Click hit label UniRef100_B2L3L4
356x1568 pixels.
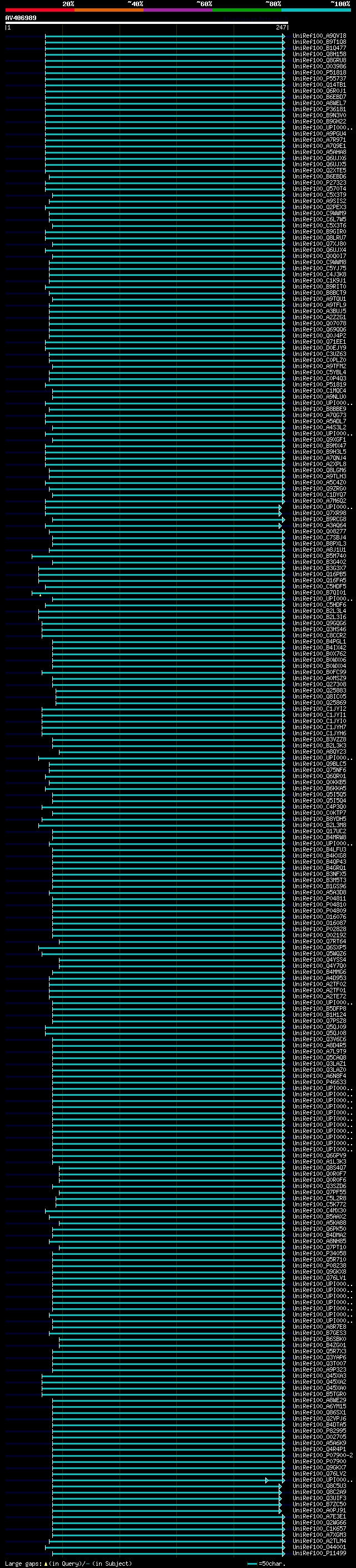tap(319, 611)
